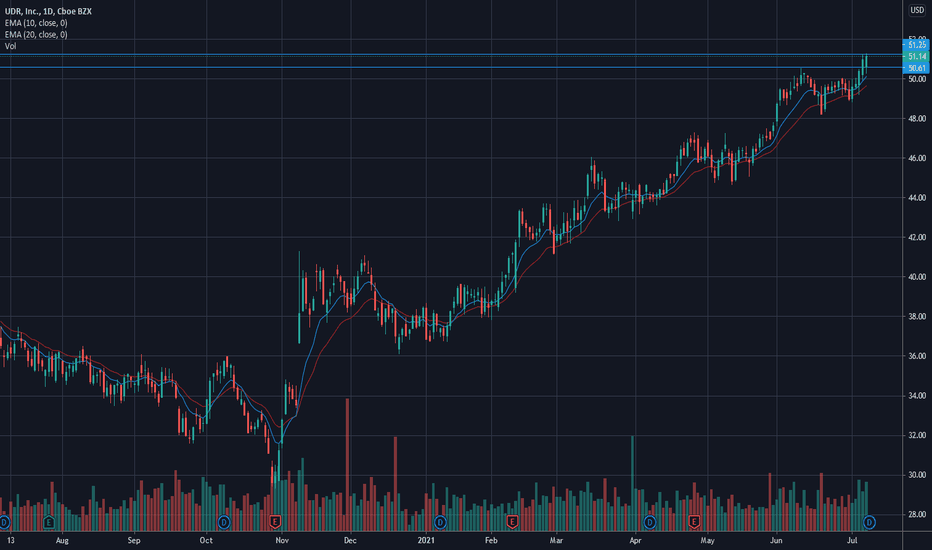Click the dividend D marker in July 2021
Image resolution: width=932 pixels, height=550 pixels.
869,523
